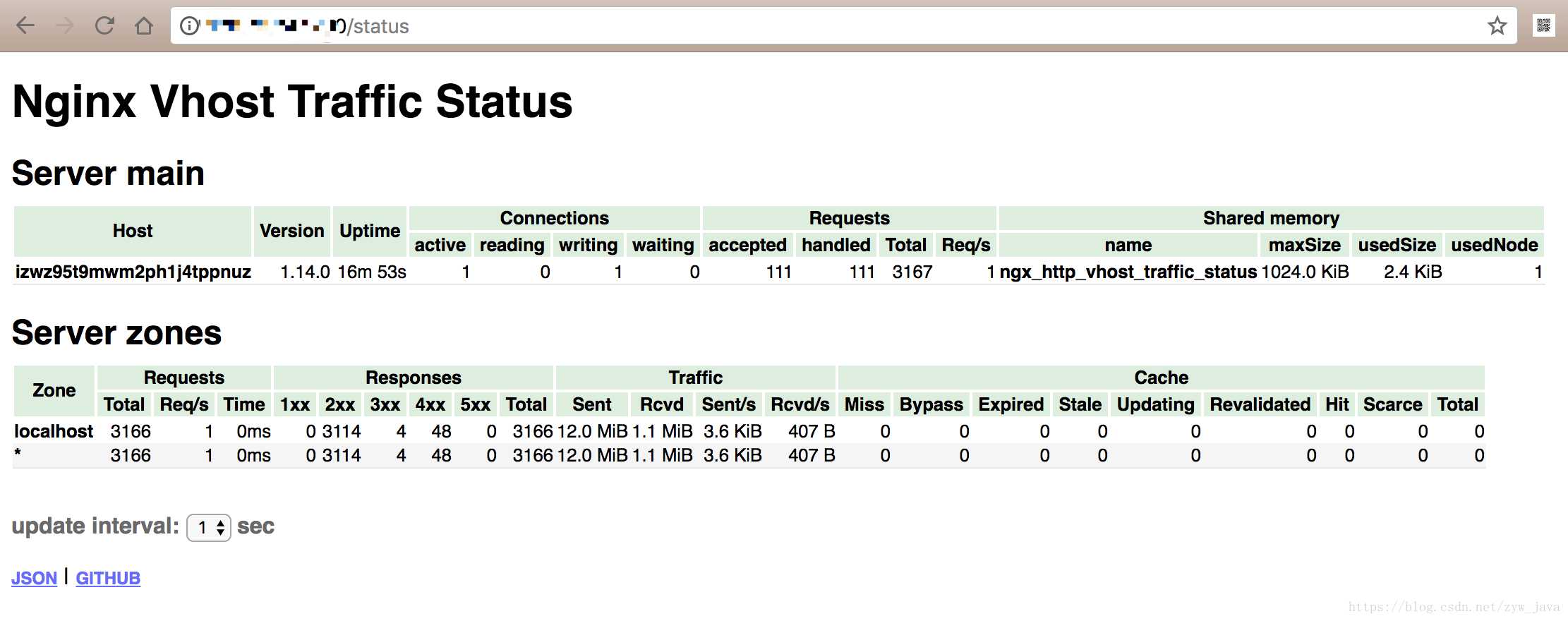Click the Nginx Vhost Traffic Status title
Screen dimensions: 1568x621
293,102
